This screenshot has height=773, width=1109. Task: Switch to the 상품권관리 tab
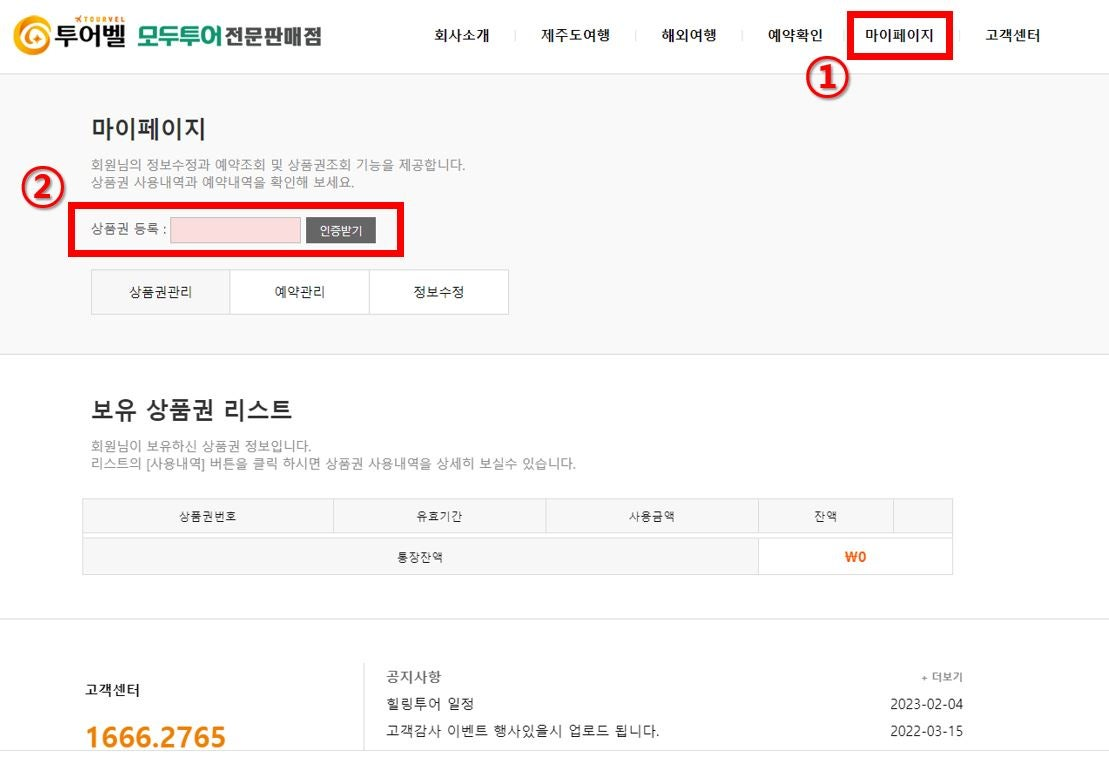161,292
